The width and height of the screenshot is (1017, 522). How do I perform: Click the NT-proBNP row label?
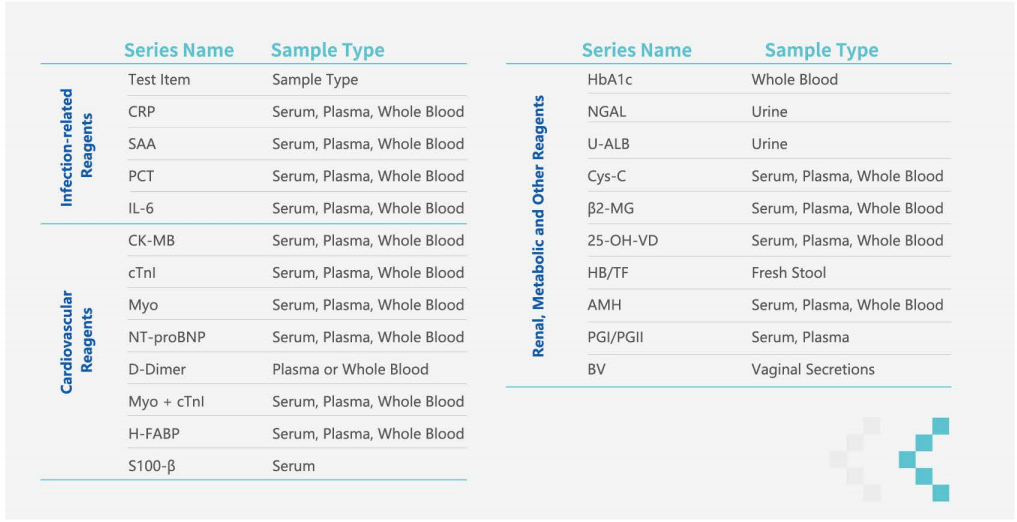pos(167,337)
